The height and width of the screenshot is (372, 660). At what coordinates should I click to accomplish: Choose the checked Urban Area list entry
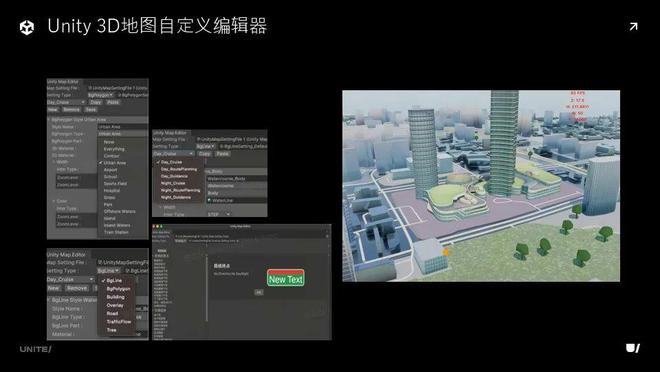114,163
